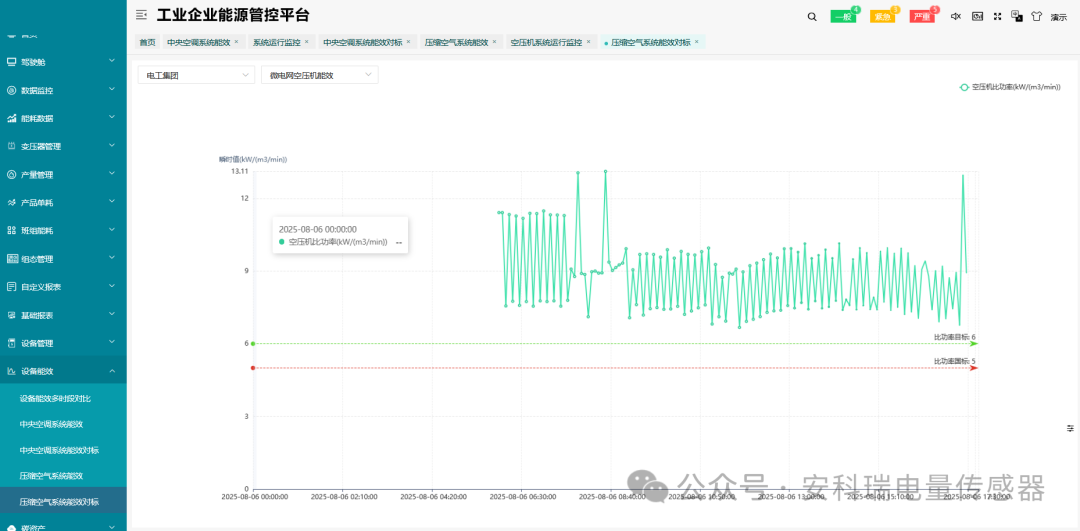Image resolution: width=1080 pixels, height=531 pixels.
Task: Expand the 班组能耗 menu chevron
Action: (x=112, y=230)
